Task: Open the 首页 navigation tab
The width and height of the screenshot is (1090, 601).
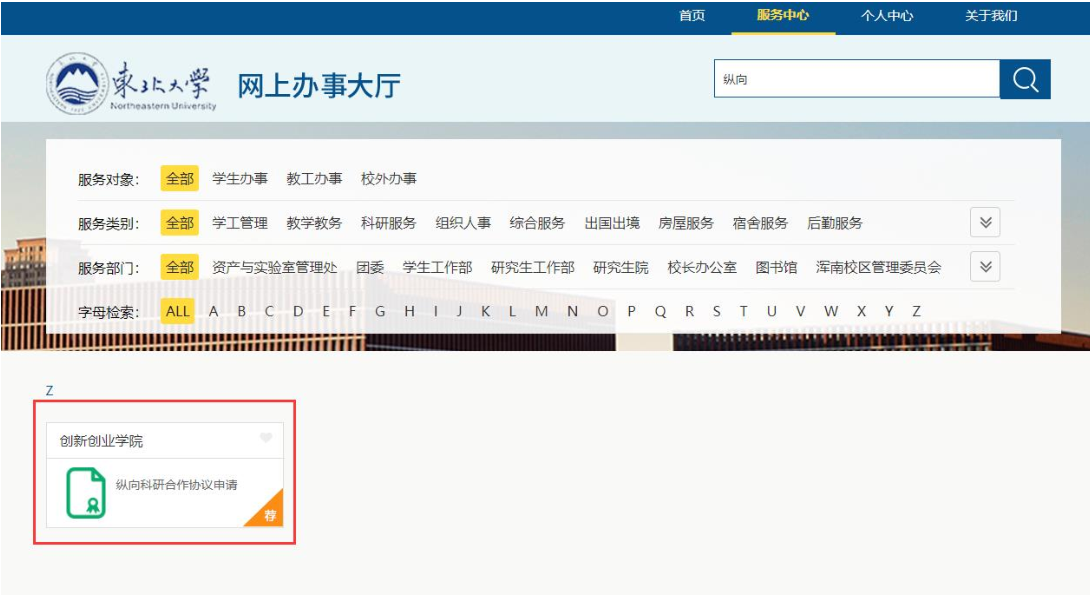Action: point(692,16)
